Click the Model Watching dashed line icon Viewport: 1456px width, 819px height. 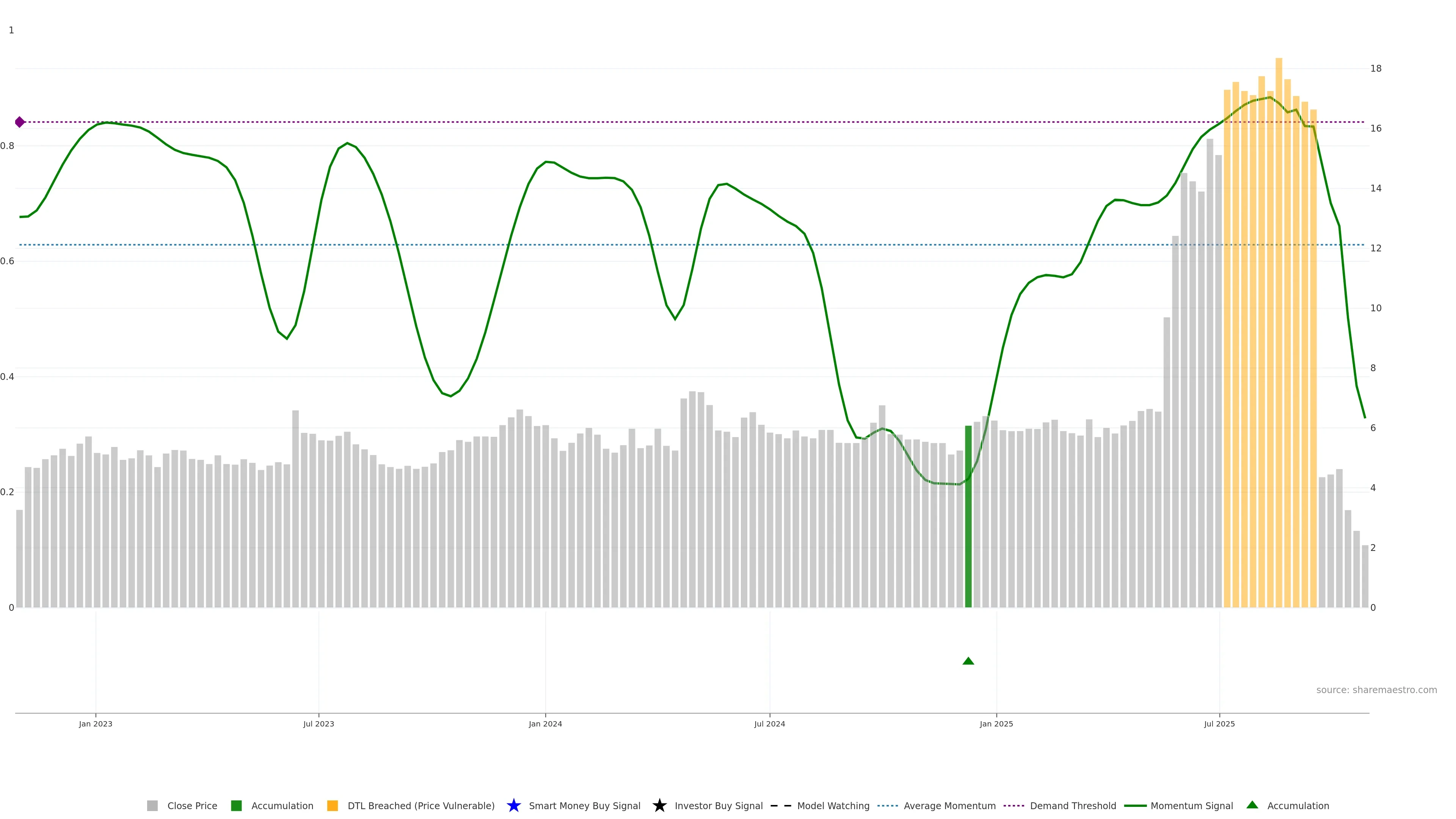[x=781, y=805]
